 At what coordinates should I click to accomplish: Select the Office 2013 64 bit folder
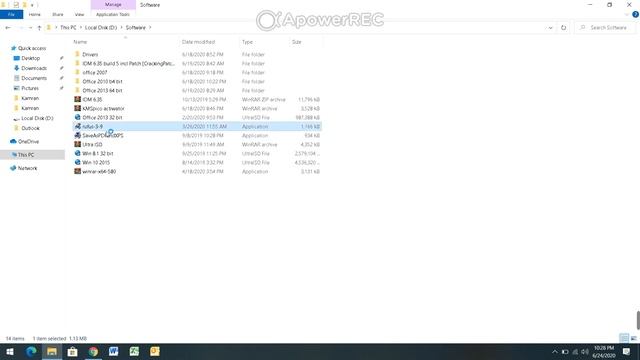(102, 90)
